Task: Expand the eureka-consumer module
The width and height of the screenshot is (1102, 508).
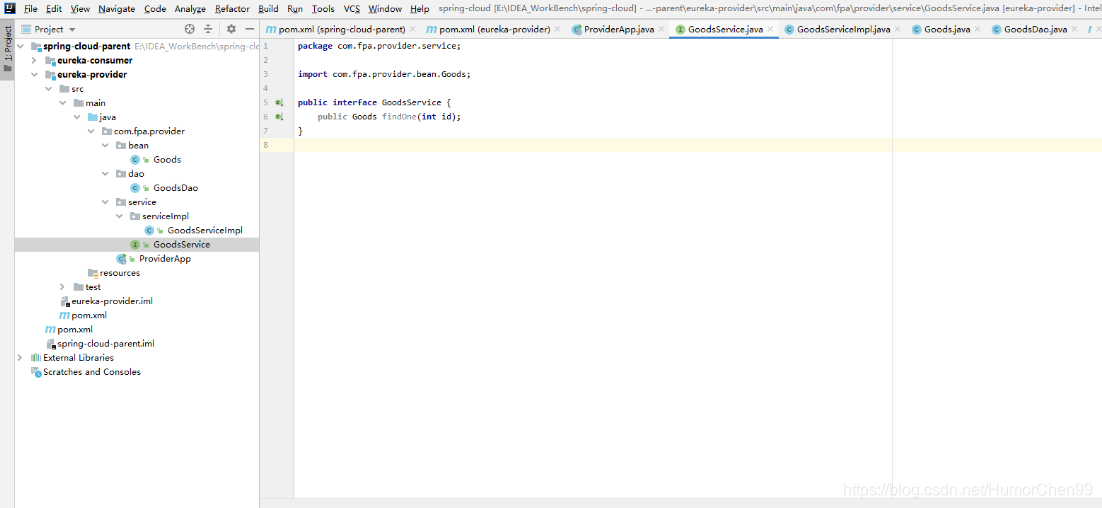Action: [33, 60]
